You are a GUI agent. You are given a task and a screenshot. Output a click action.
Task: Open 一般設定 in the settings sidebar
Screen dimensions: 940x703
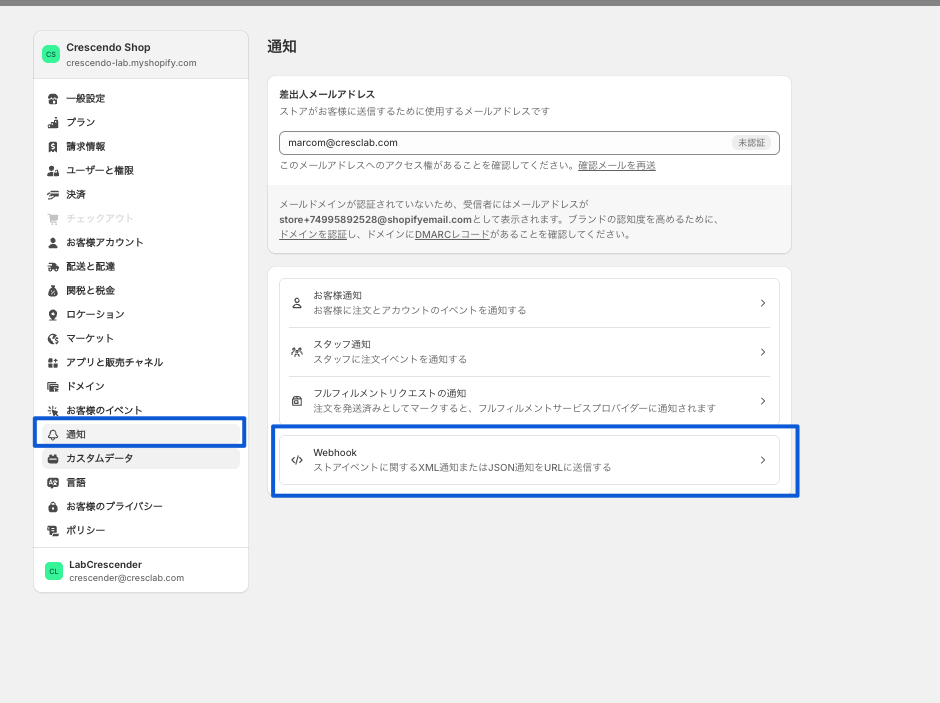click(x=85, y=99)
